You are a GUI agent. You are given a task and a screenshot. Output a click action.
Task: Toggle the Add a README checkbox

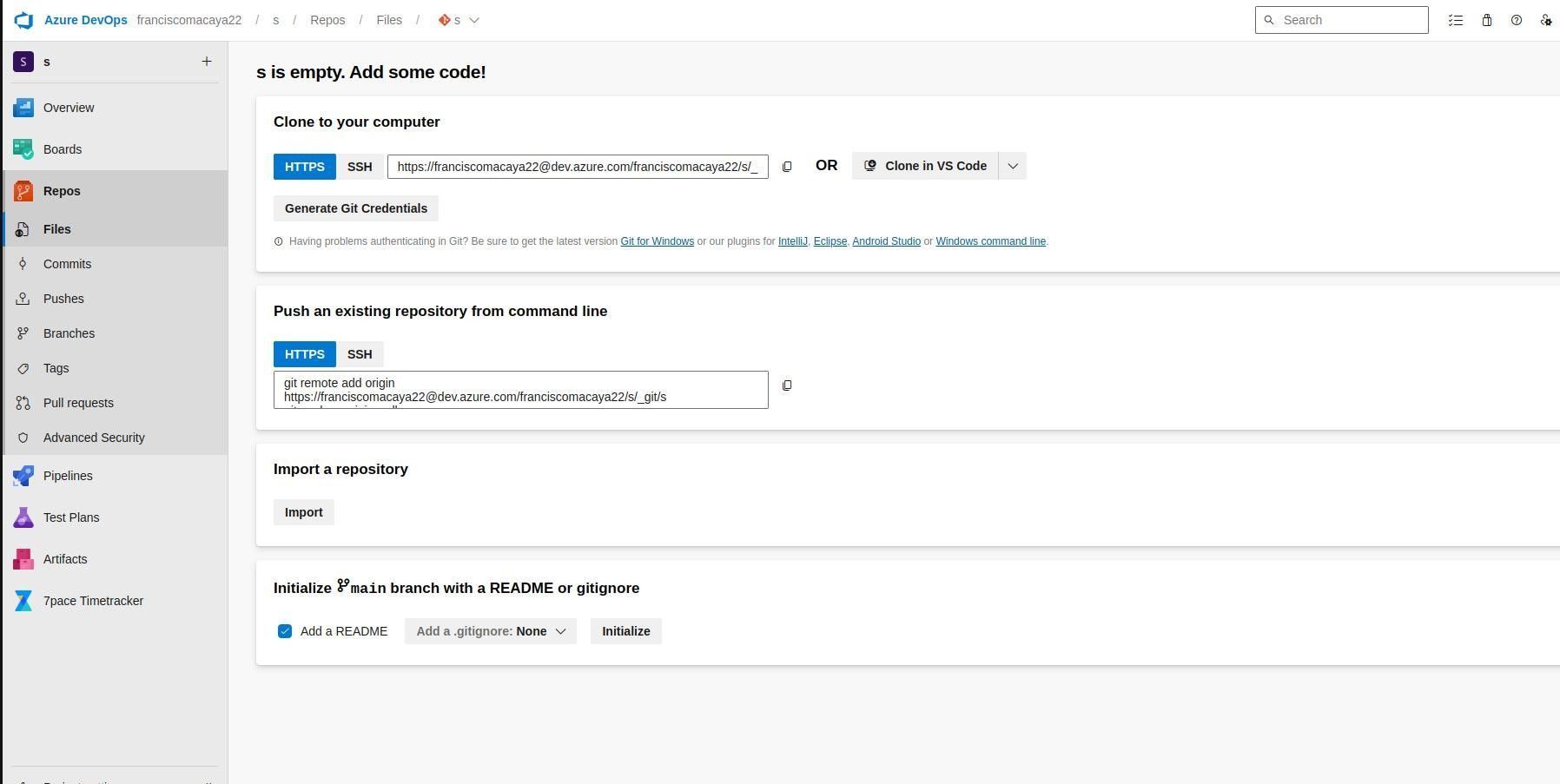(285, 631)
